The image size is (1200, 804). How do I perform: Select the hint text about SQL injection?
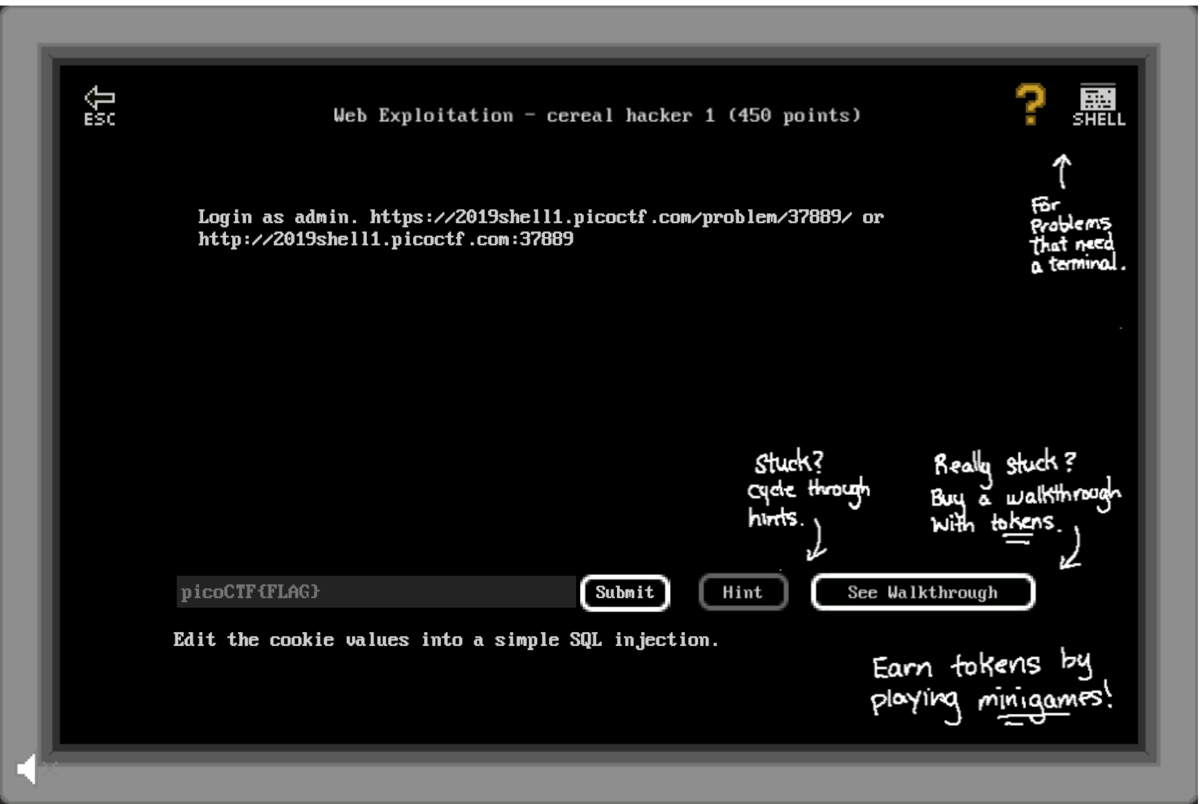point(446,640)
